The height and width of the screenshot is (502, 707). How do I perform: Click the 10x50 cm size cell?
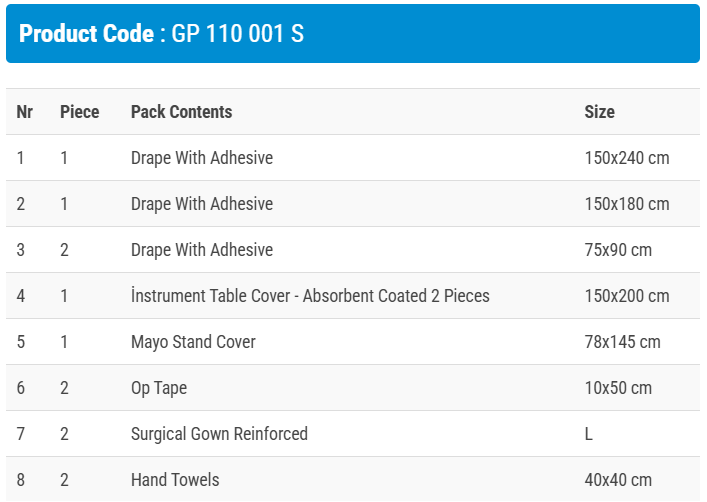pos(617,388)
